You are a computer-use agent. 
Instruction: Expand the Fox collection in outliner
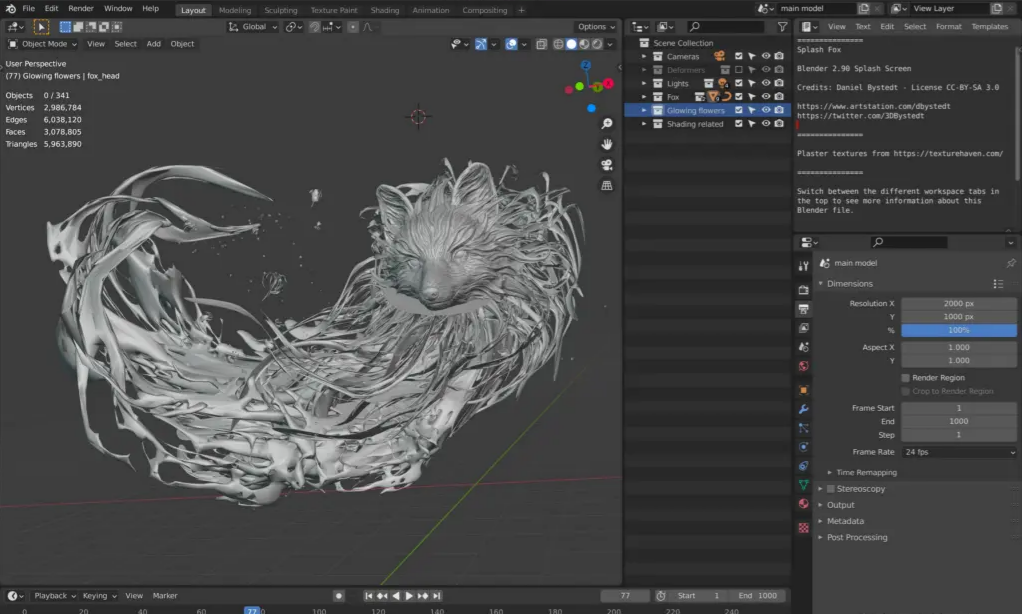click(644, 96)
